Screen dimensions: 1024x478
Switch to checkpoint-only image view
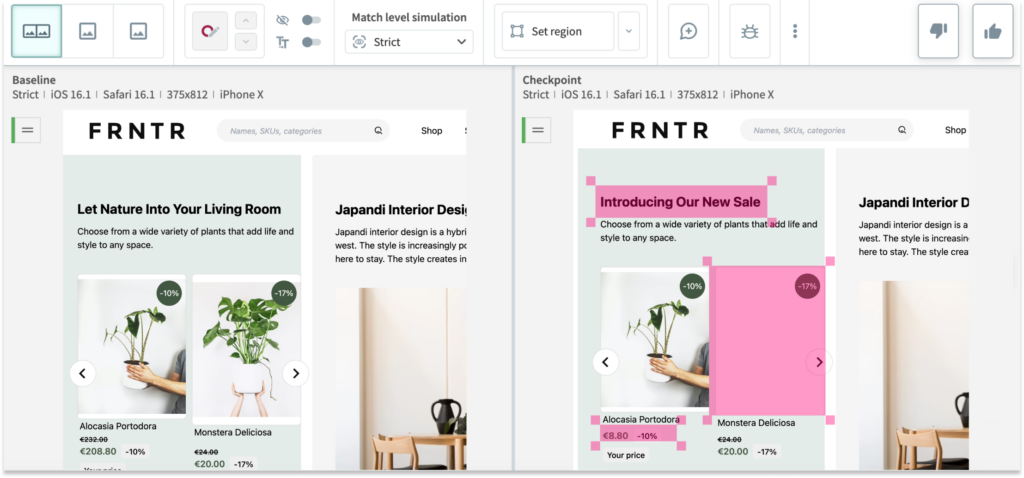tap(139, 31)
